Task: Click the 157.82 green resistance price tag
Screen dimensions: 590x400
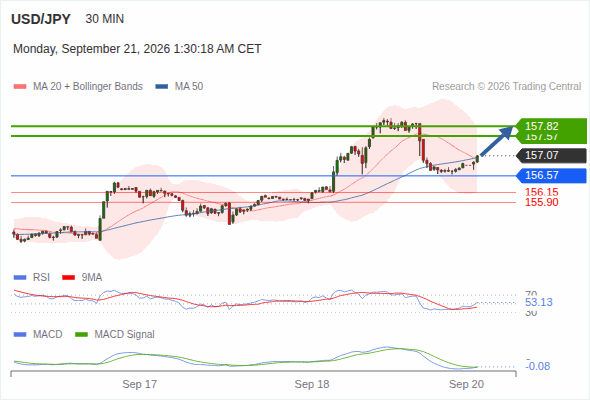Action: [x=552, y=126]
